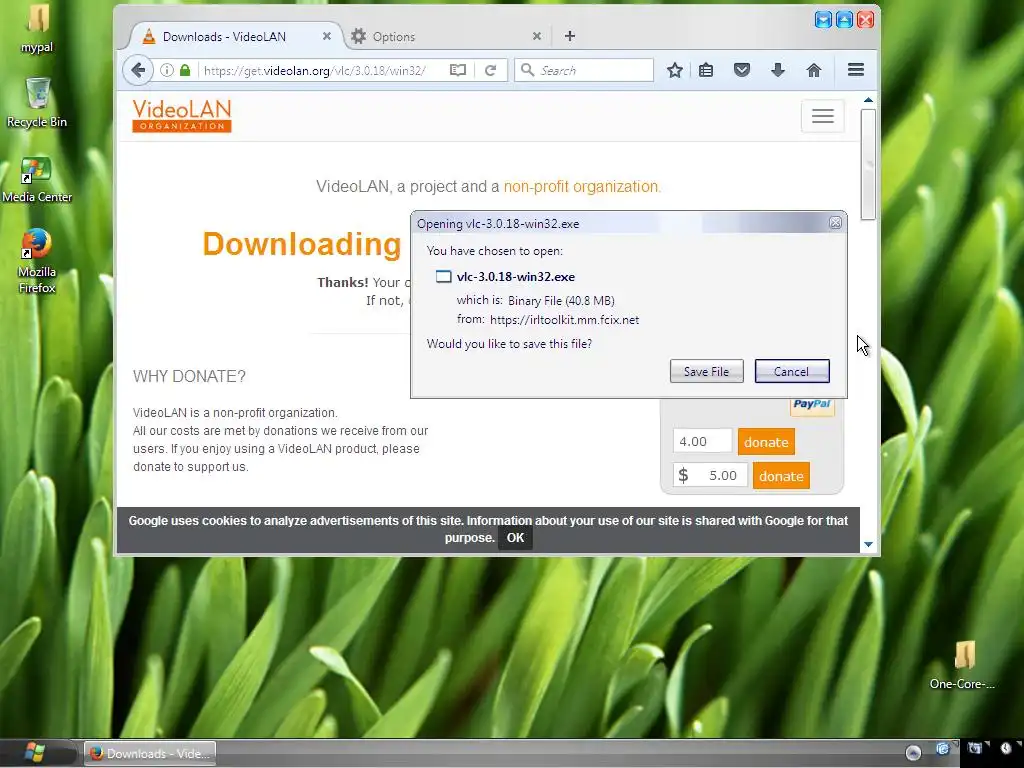Image resolution: width=1024 pixels, height=768 pixels.
Task: Click the vlc-3.0.18-win32.exe file icon
Action: click(x=443, y=276)
